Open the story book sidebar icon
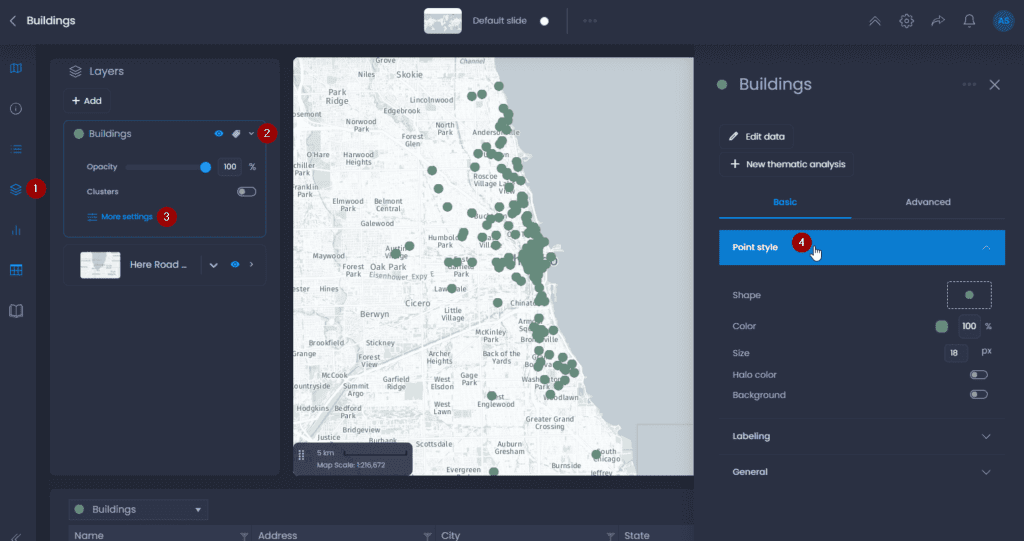This screenshot has height=541, width=1024. [x=16, y=310]
